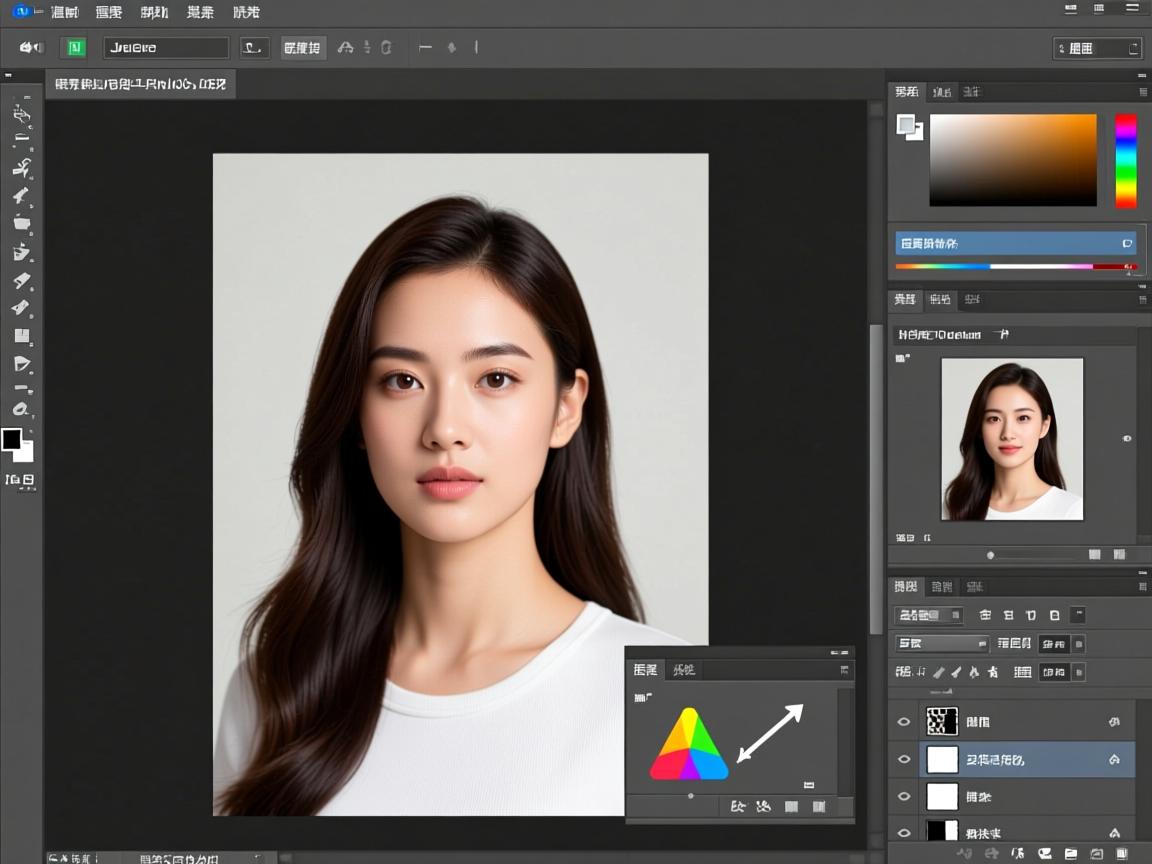Open the layer filter type dropdown
Viewport: 1152px width, 864px height.
pyautogui.click(x=928, y=615)
